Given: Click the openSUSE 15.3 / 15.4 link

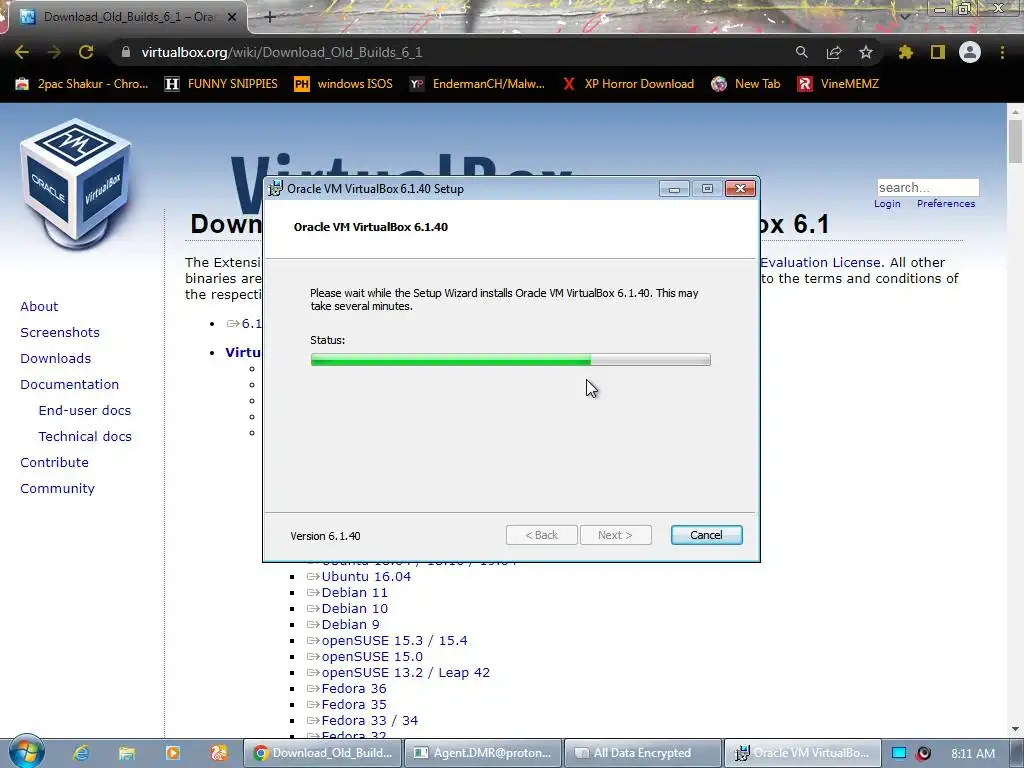Looking at the screenshot, I should 394,641.
